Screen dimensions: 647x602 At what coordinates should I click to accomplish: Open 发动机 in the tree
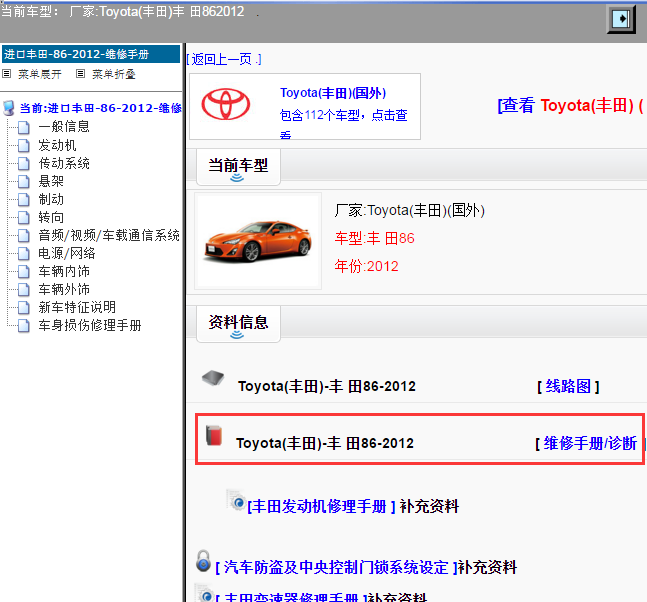tap(57, 145)
